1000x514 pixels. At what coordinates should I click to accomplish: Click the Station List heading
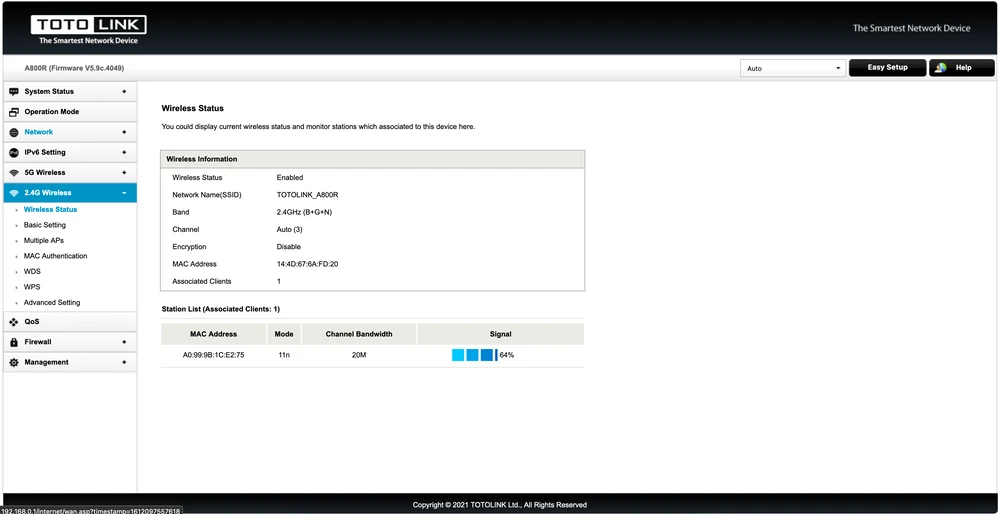pos(221,309)
